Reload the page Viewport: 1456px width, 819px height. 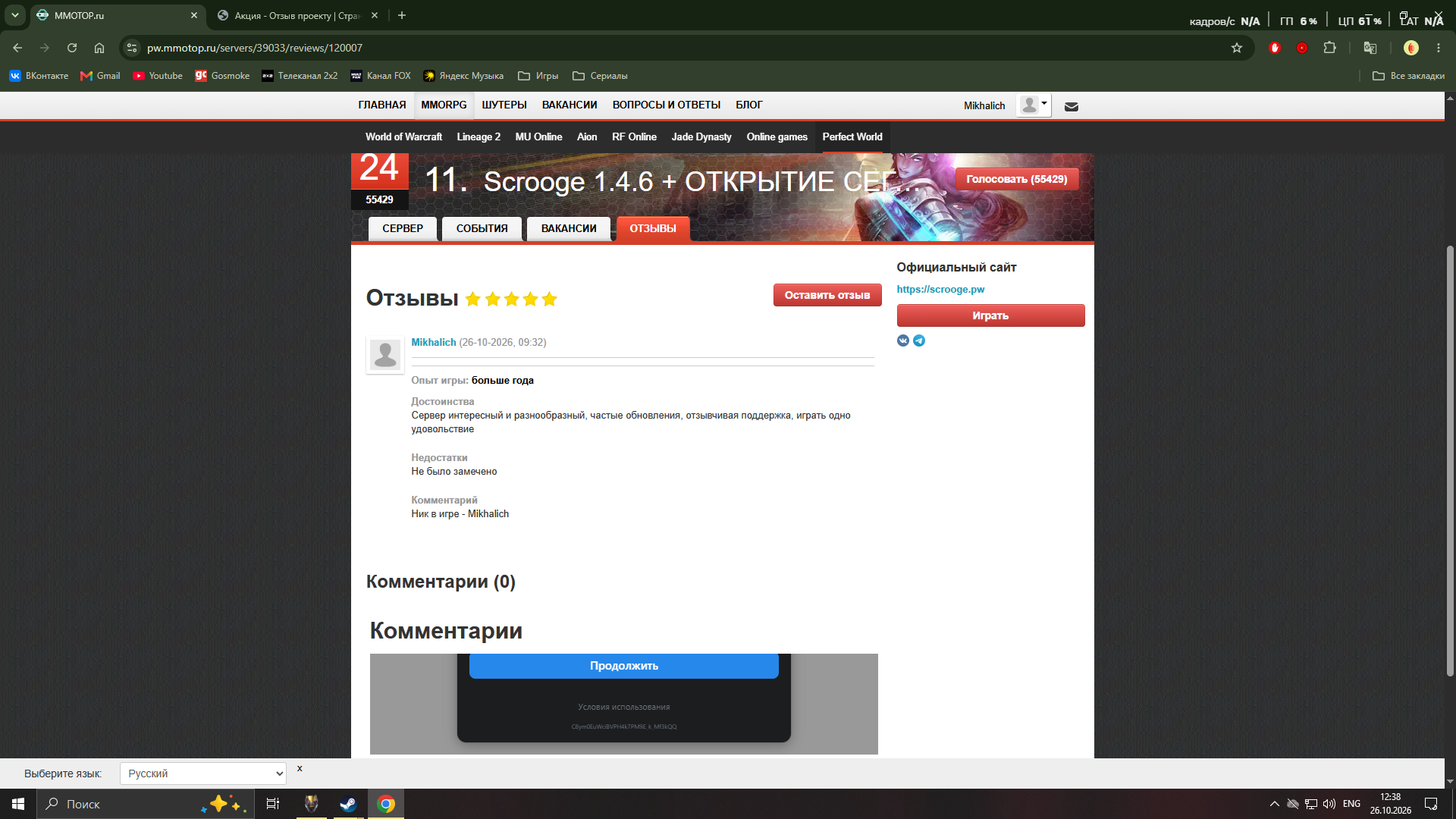pyautogui.click(x=72, y=48)
